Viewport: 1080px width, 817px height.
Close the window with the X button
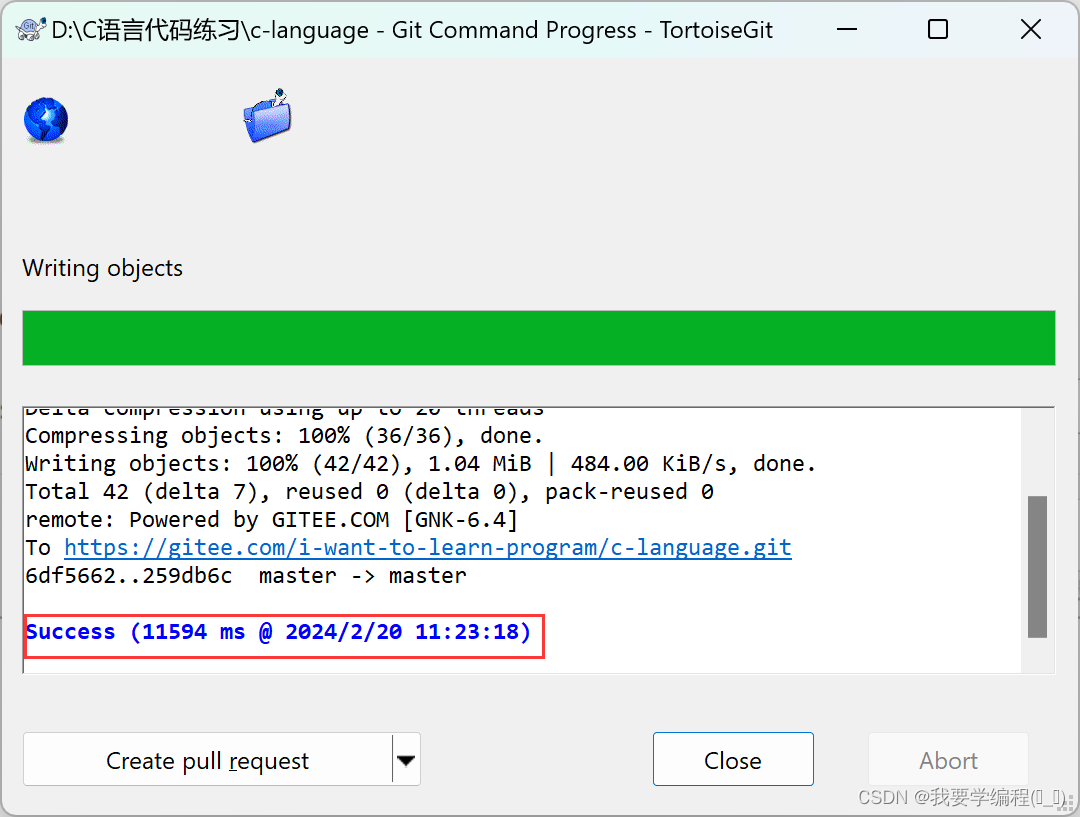(x=1030, y=30)
